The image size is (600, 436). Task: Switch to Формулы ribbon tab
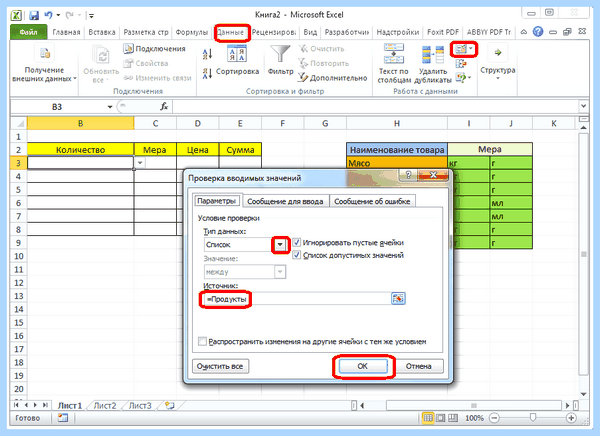(x=191, y=32)
